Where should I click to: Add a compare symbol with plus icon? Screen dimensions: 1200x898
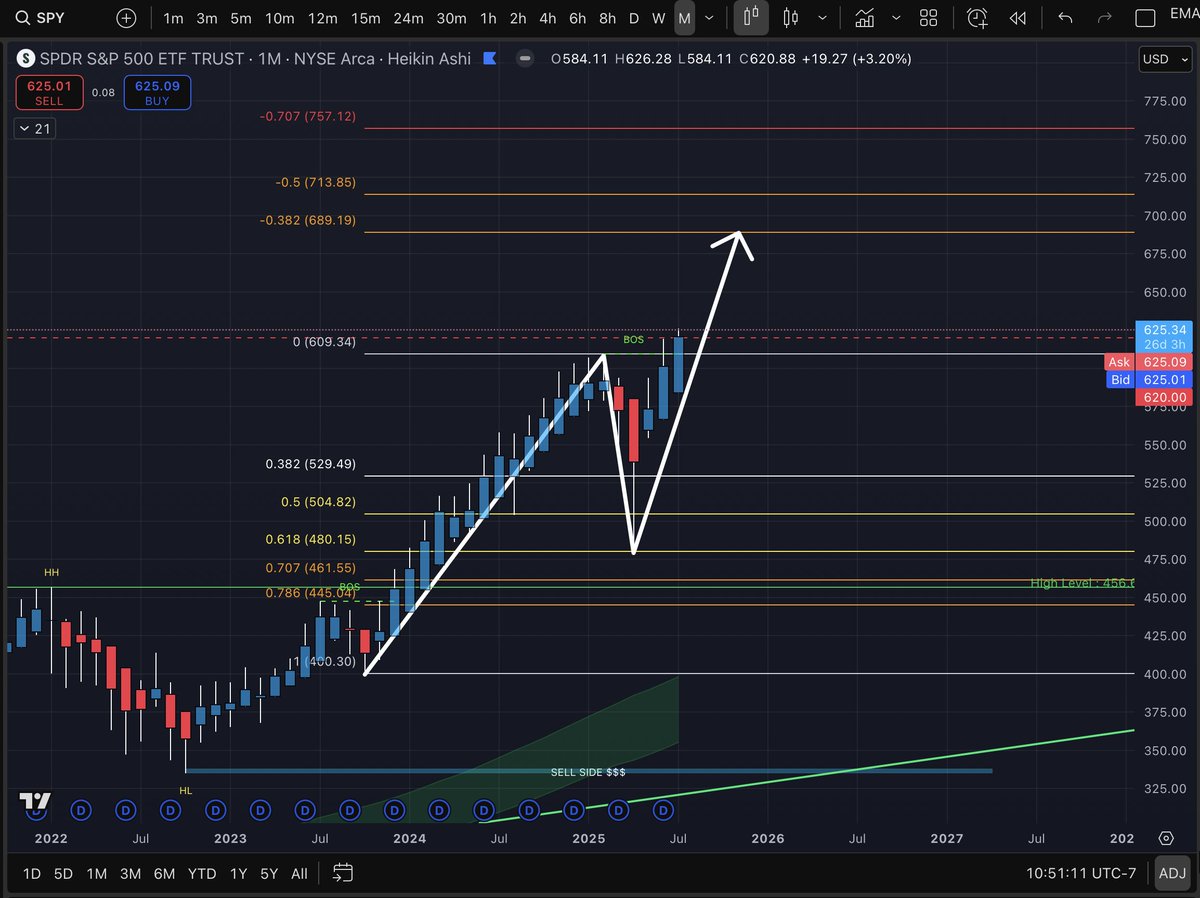pyautogui.click(x=126, y=18)
